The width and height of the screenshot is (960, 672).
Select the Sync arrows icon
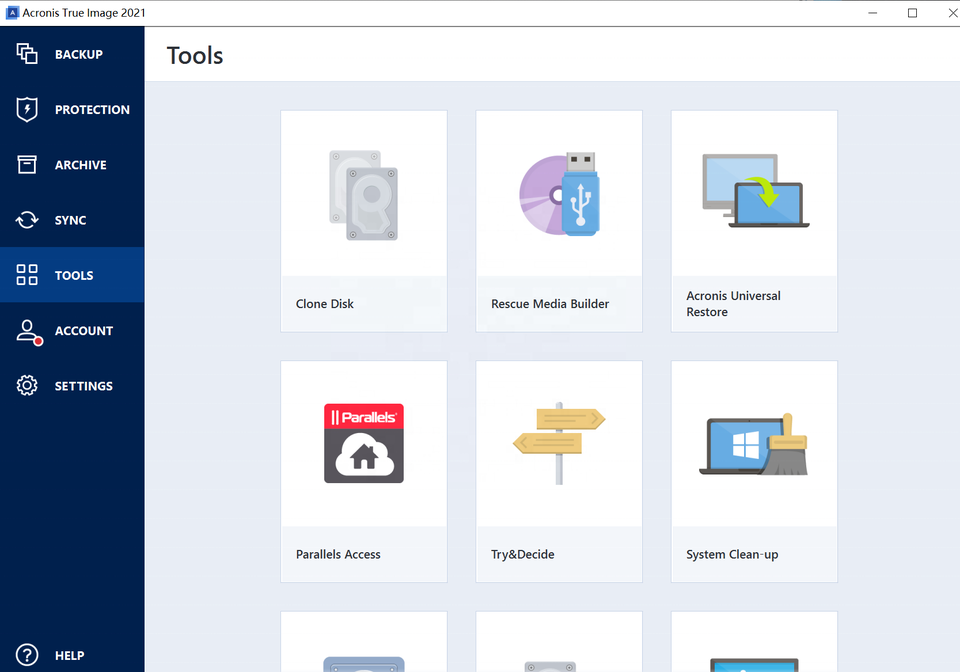[x=27, y=220]
